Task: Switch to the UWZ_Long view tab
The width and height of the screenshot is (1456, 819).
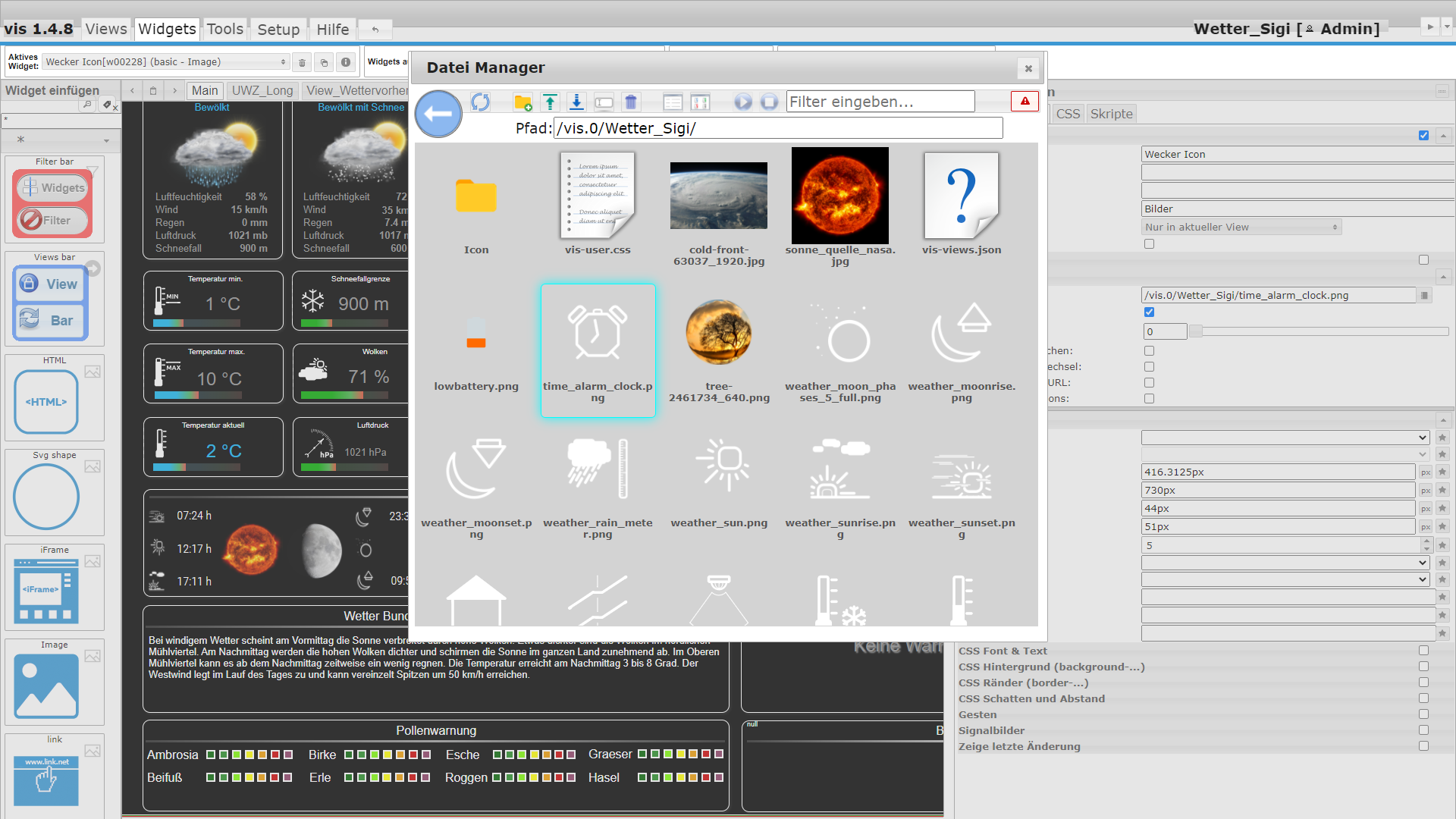Action: pos(262,90)
